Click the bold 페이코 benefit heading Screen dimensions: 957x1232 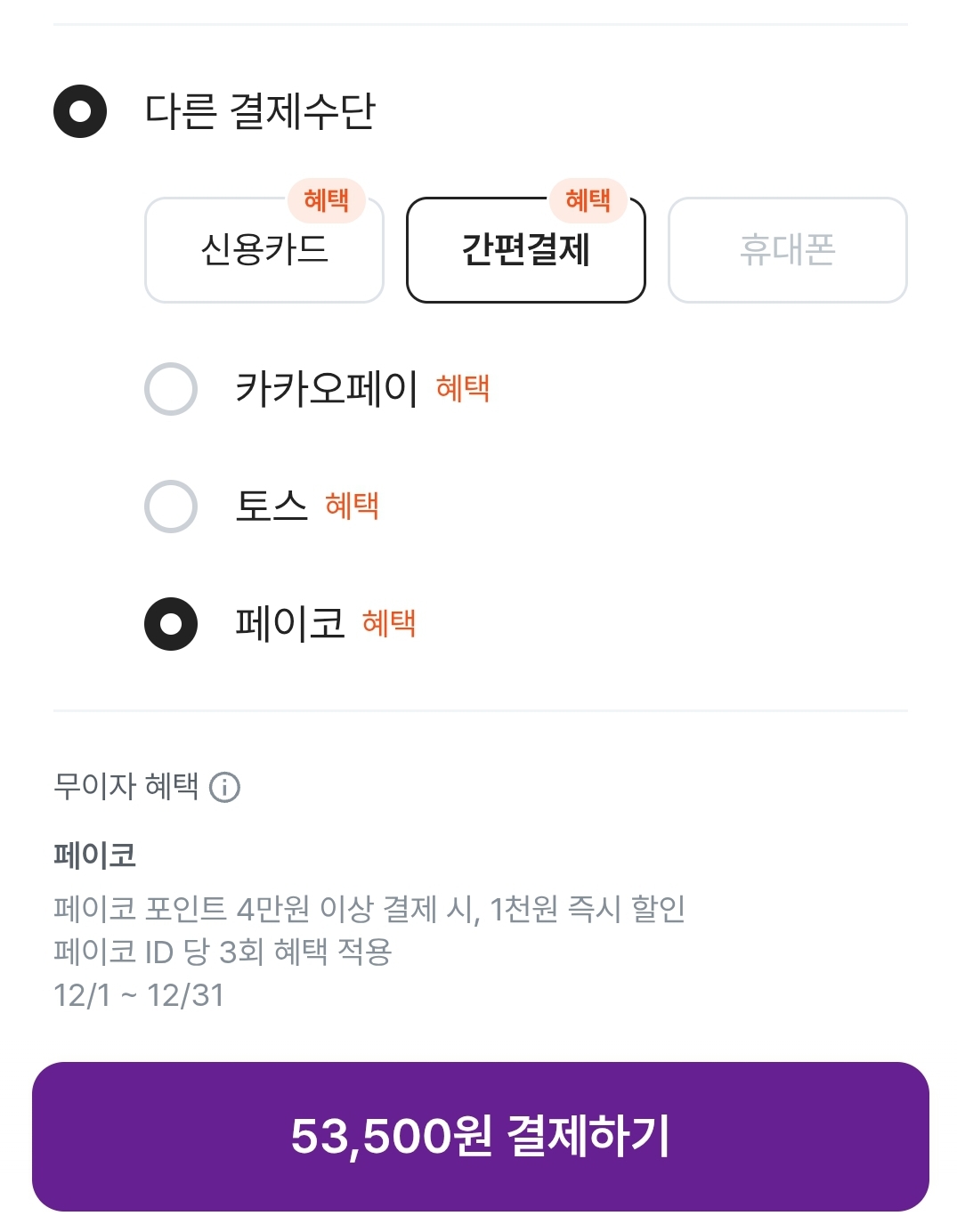pyautogui.click(x=94, y=855)
